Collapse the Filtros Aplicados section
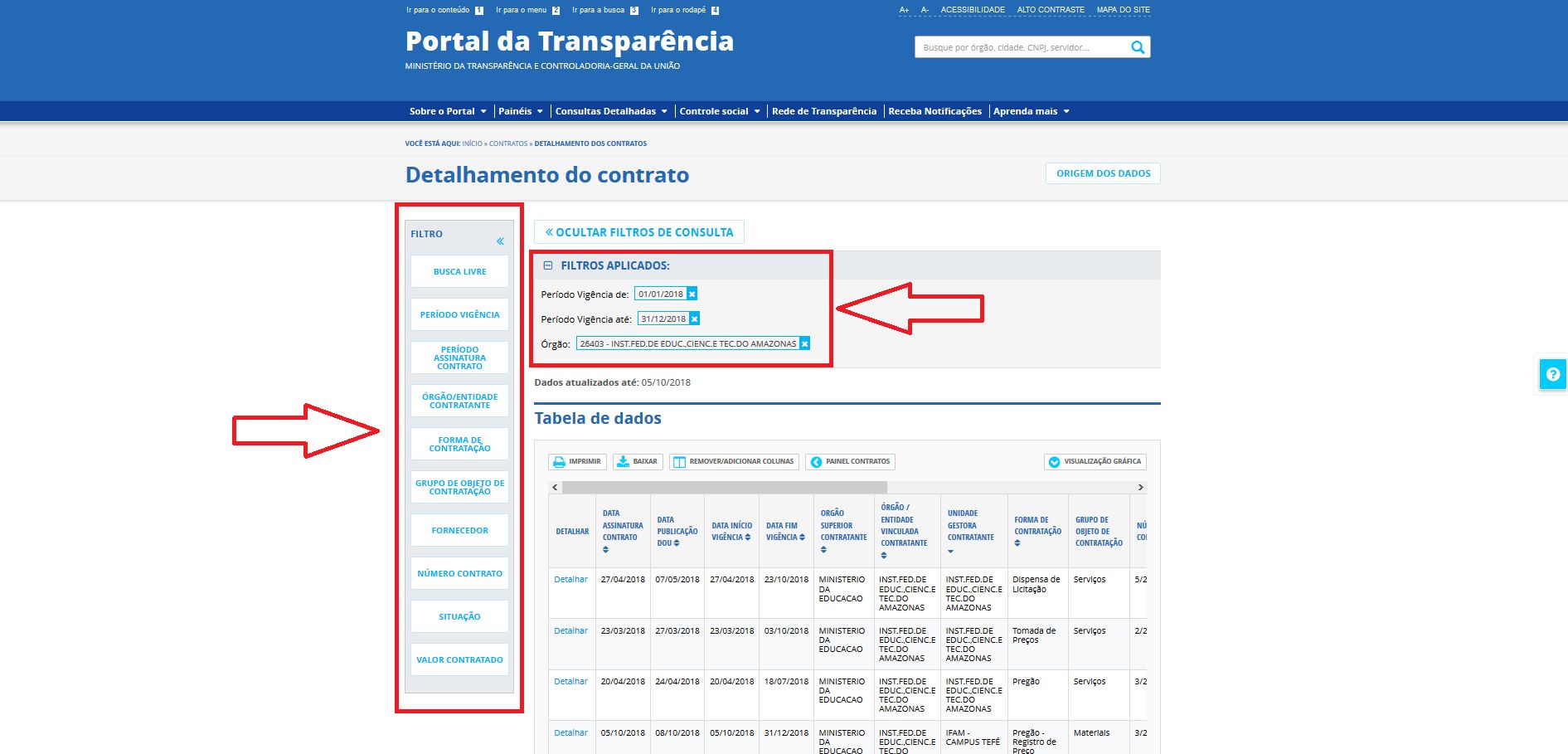 (x=547, y=265)
